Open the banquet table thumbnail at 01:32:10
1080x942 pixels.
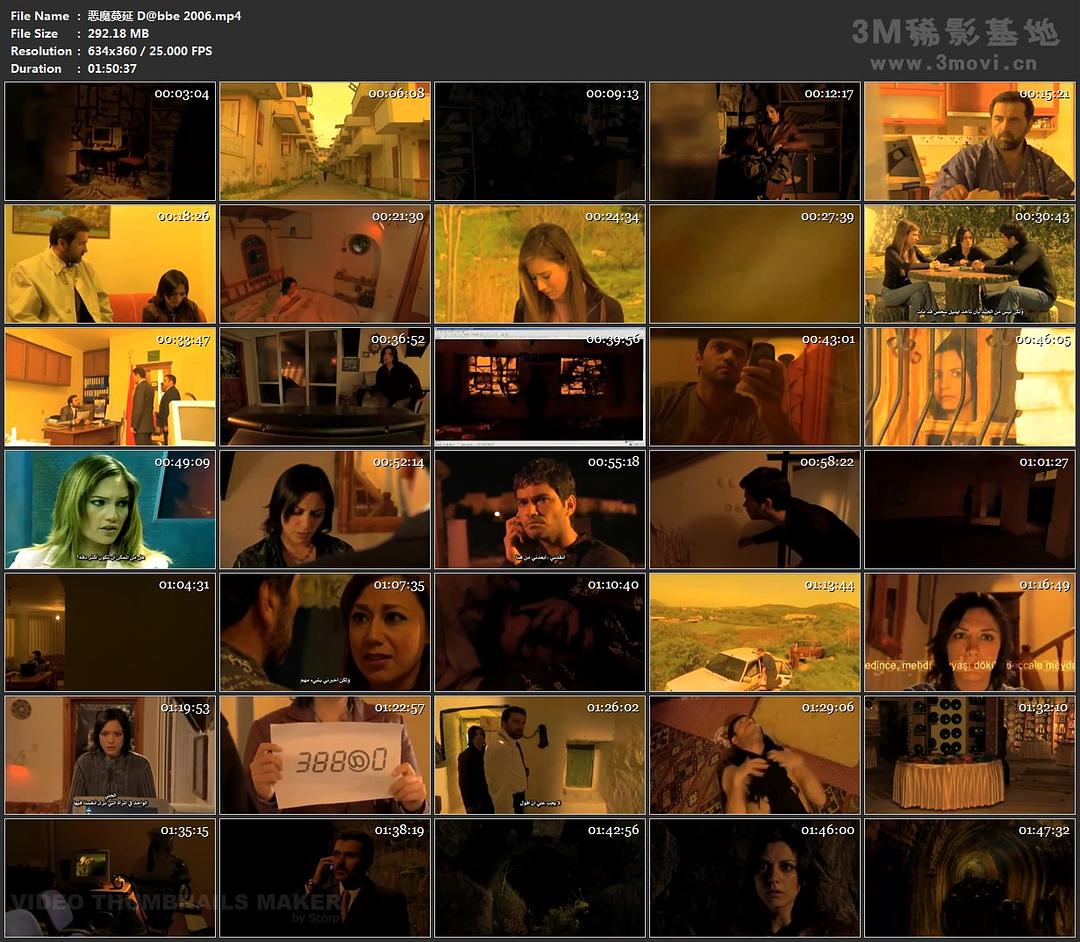pyautogui.click(x=969, y=754)
